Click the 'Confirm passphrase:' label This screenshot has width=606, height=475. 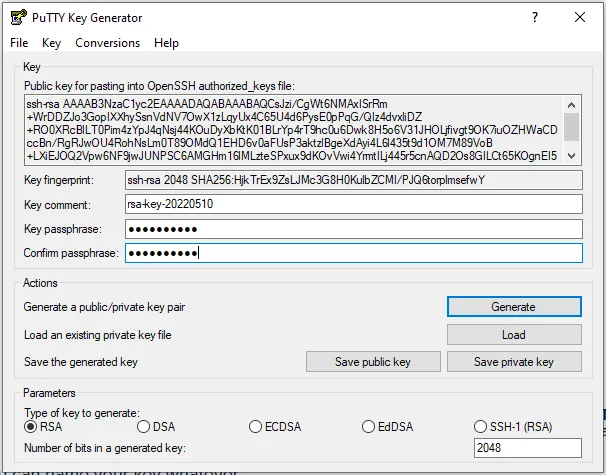point(71,253)
